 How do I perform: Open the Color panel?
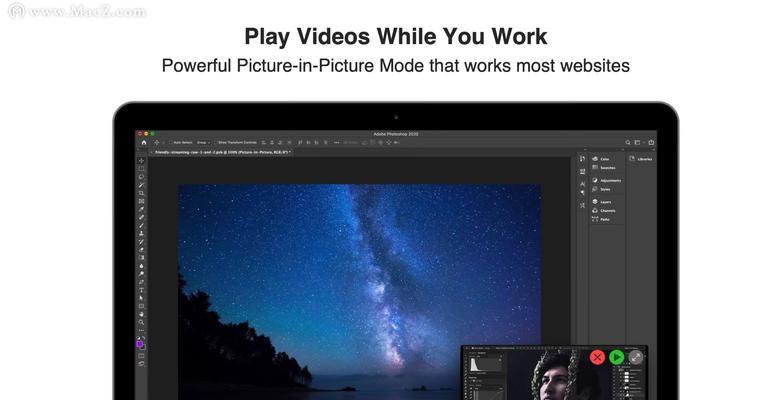tap(602, 159)
